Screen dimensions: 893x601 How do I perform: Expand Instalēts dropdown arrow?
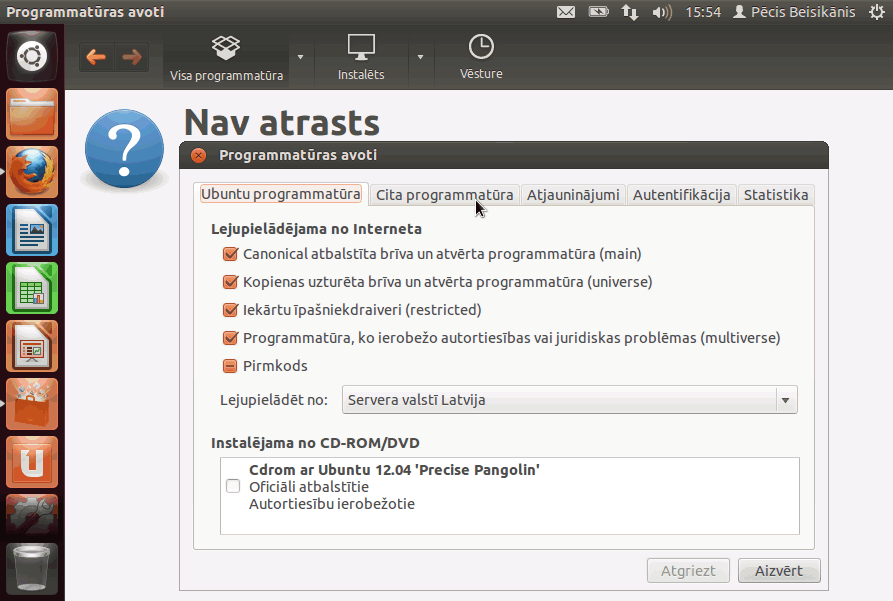pyautogui.click(x=420, y=57)
